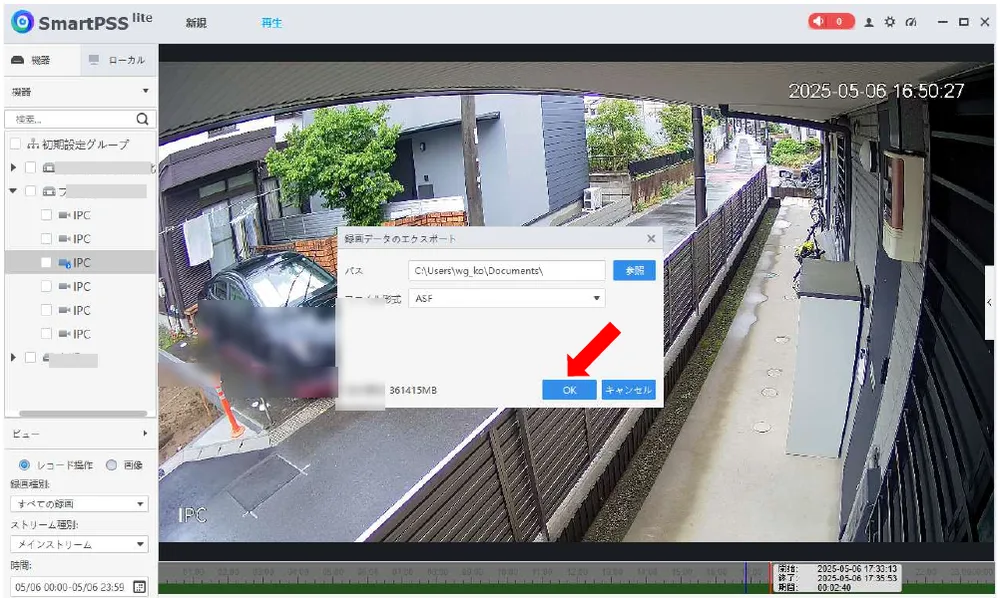
Task: Click the alarm speaker icon with counter
Action: pyautogui.click(x=830, y=22)
